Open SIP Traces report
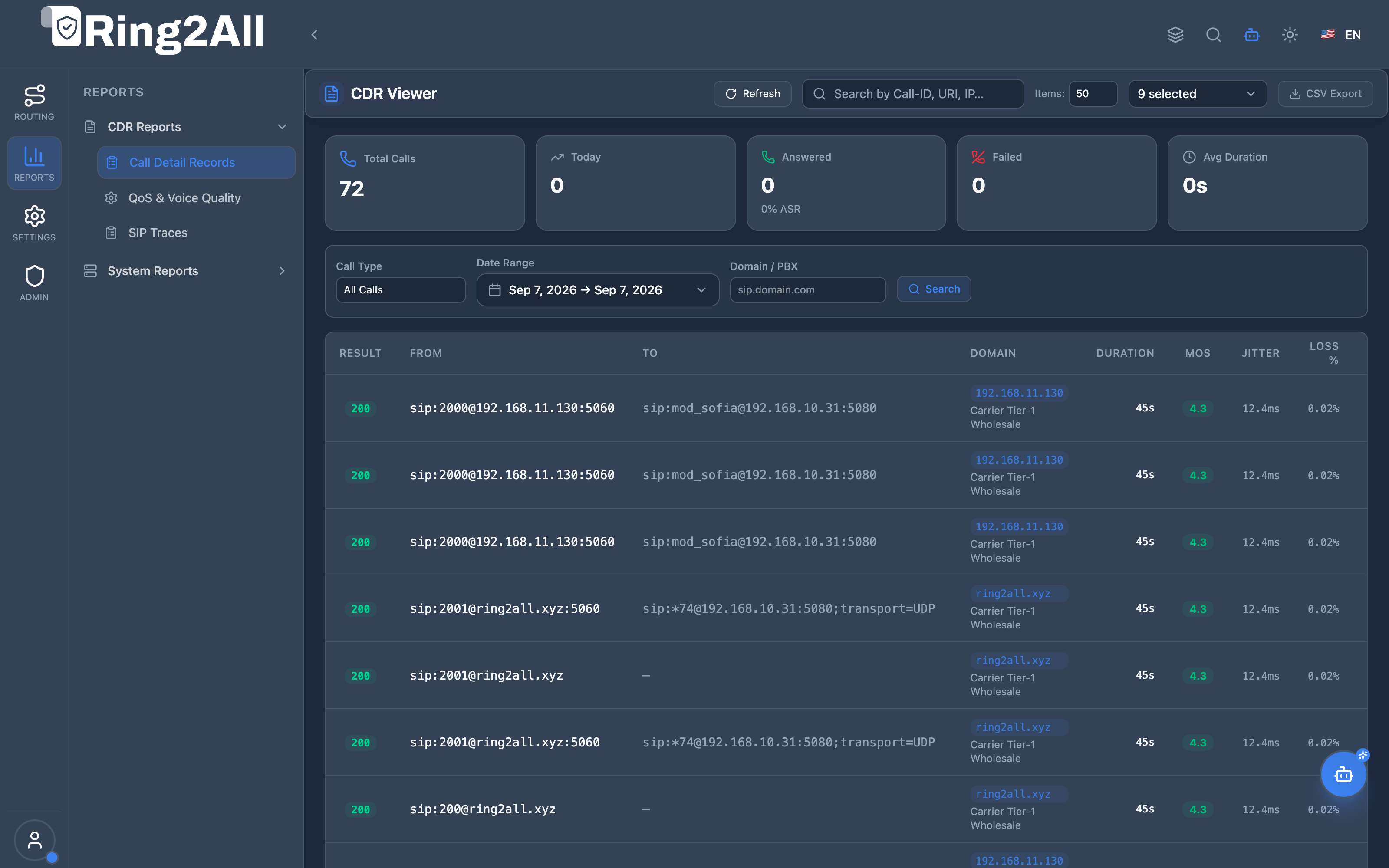 (x=196, y=233)
